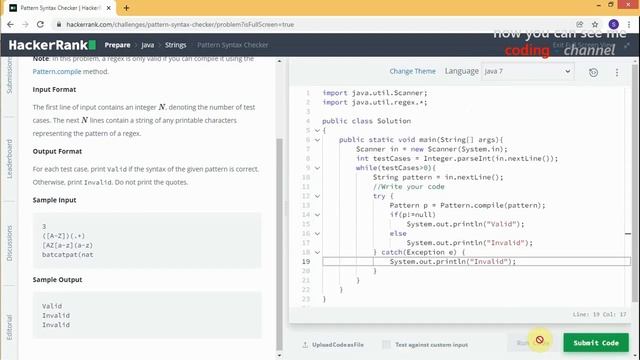Click the Run Code button
640x360 pixels.
coord(531,343)
